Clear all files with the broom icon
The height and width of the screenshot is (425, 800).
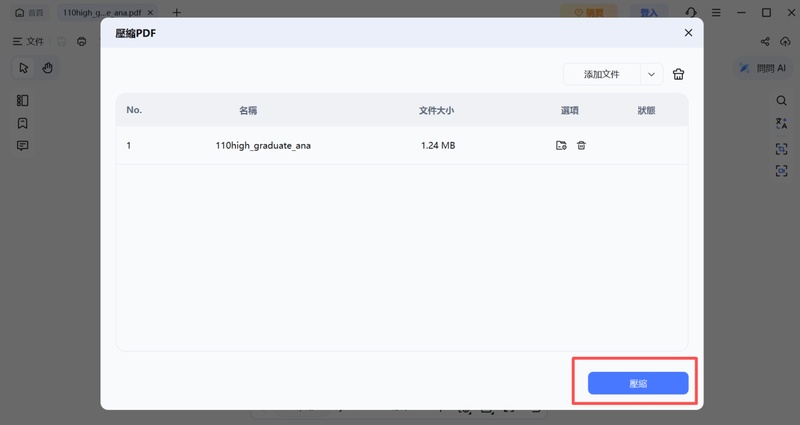tap(679, 74)
